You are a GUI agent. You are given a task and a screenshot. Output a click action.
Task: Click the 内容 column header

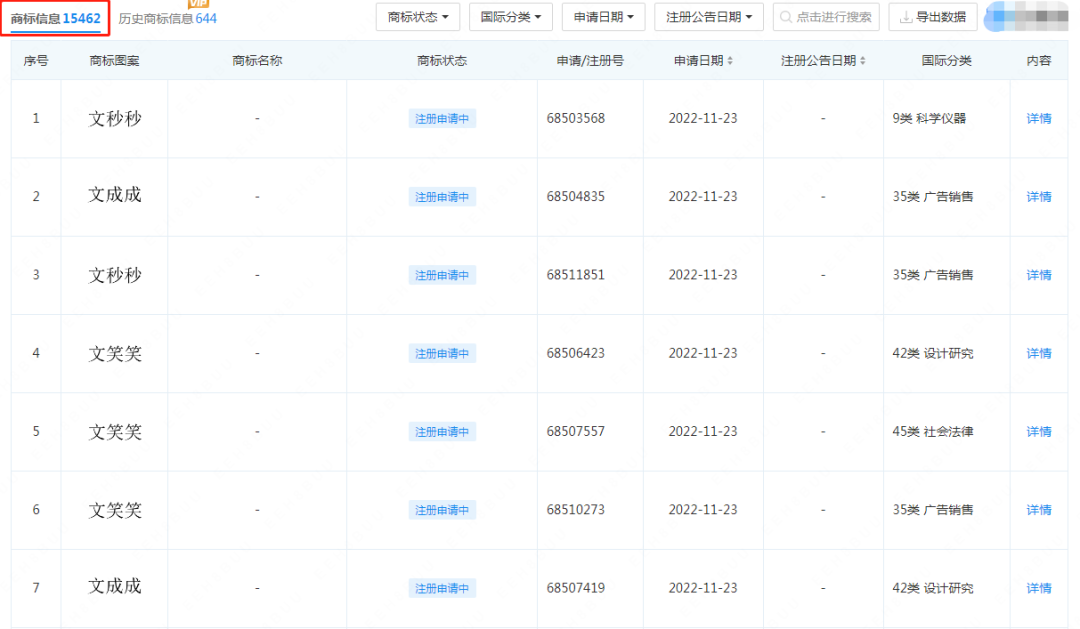click(1039, 61)
